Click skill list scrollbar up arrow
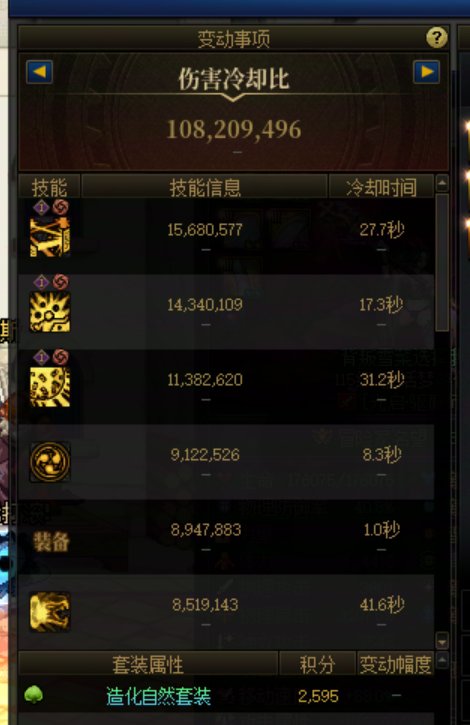The width and height of the screenshot is (470, 725). (442, 184)
